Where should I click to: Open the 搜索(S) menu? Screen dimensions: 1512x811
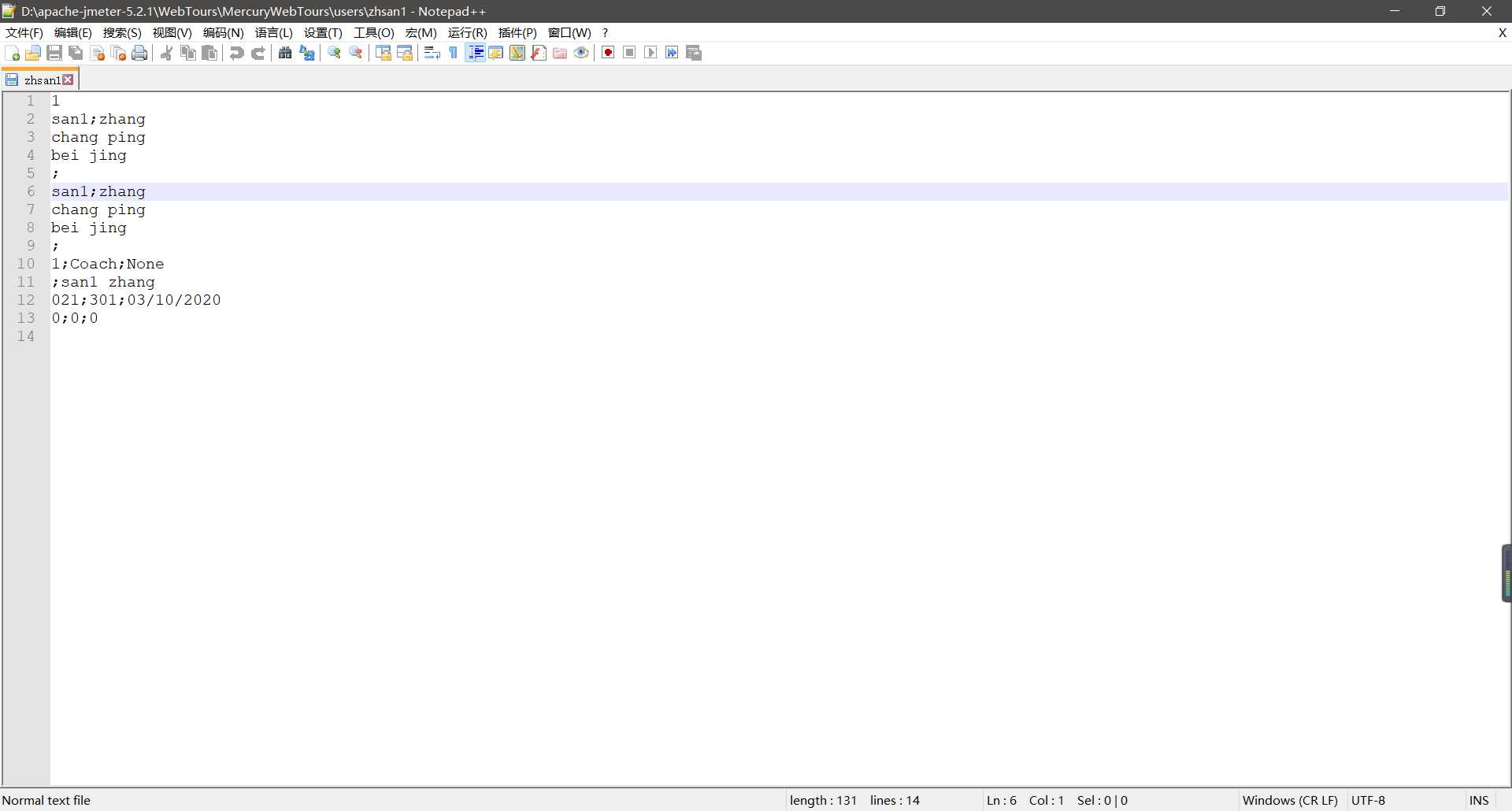click(122, 32)
